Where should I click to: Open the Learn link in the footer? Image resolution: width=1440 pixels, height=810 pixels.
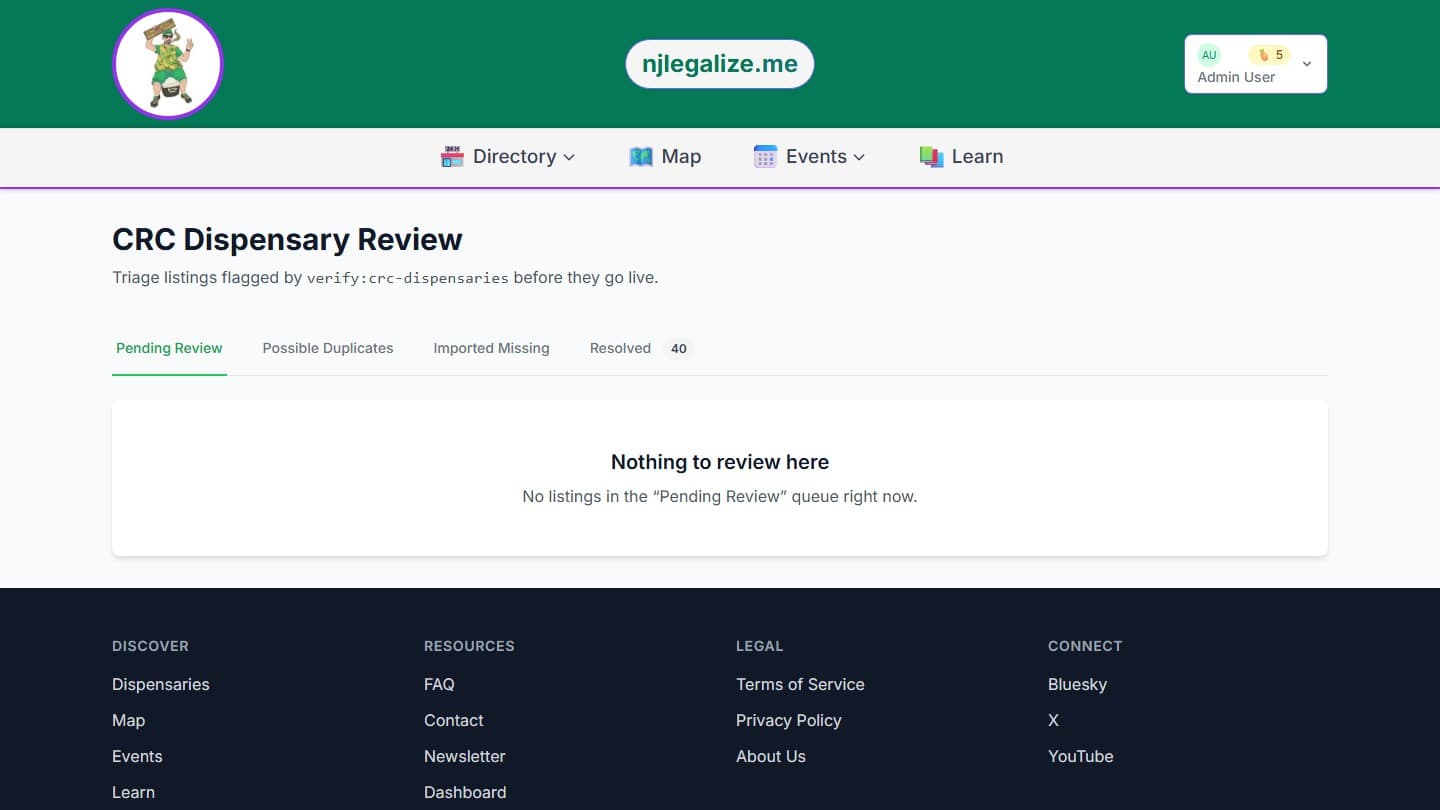[133, 792]
